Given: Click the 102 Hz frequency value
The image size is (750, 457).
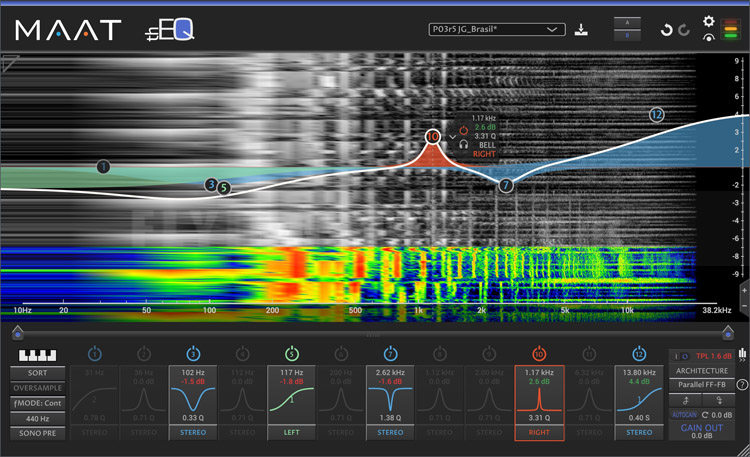Looking at the screenshot, I should [x=193, y=372].
